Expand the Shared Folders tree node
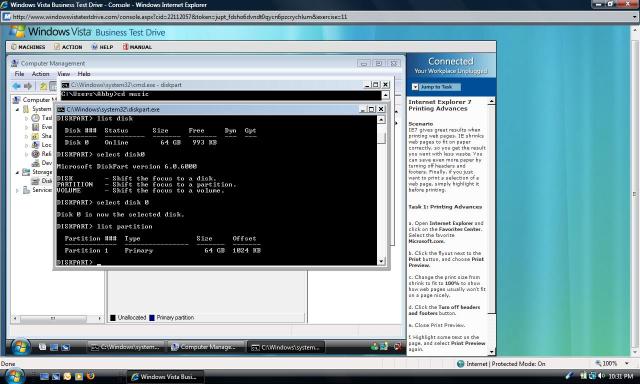The width and height of the screenshot is (640, 384). click(27, 136)
